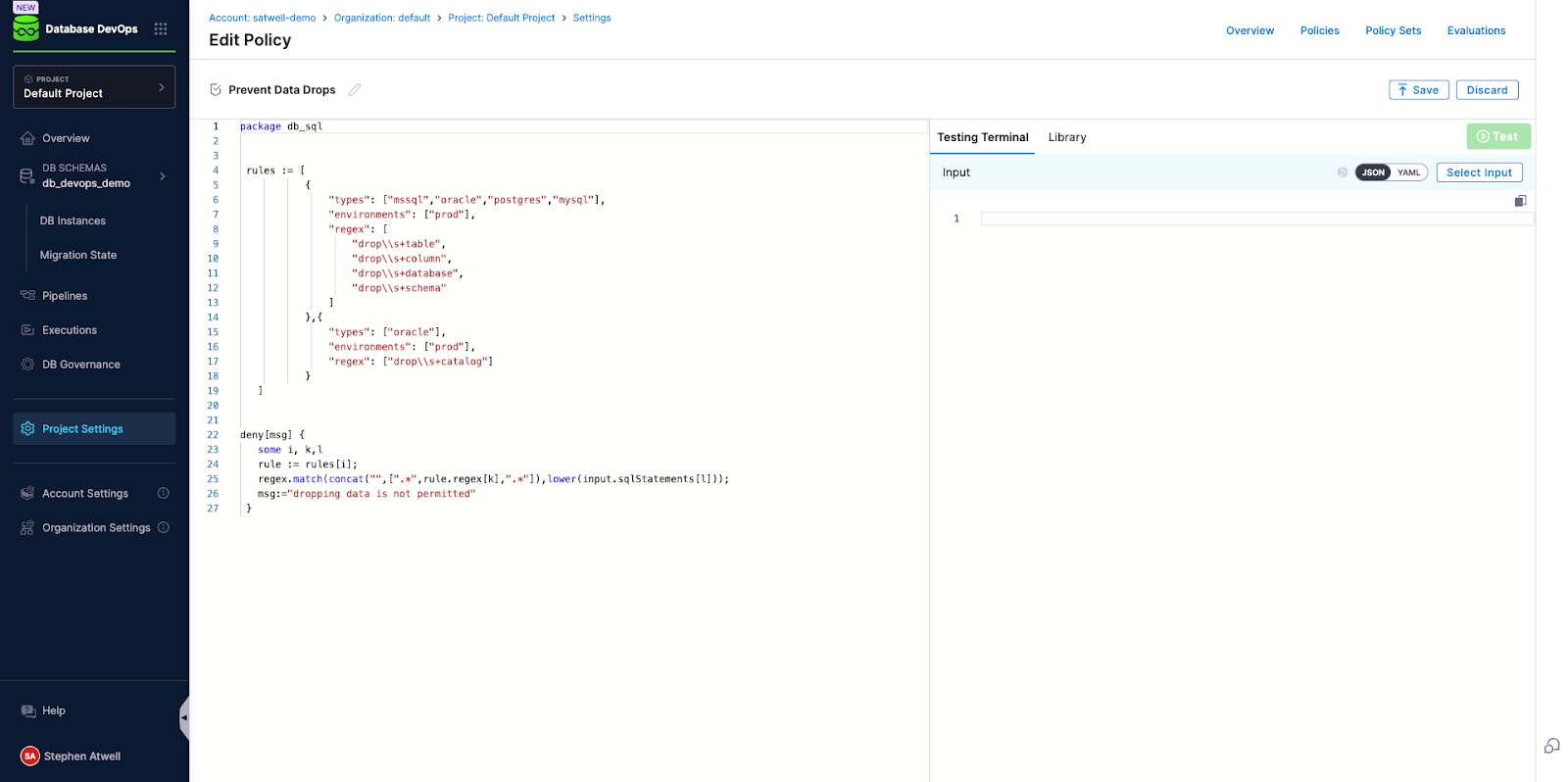Discard policy changes
The image size is (1568, 782).
click(1487, 90)
